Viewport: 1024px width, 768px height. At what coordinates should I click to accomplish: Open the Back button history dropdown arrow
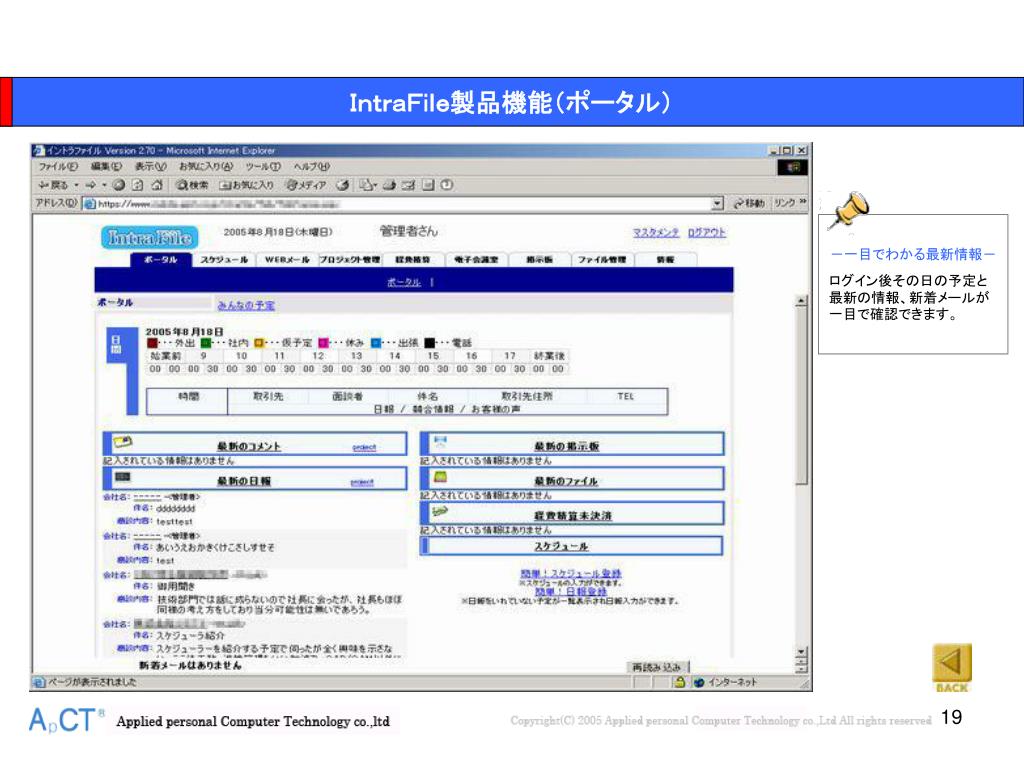[x=77, y=185]
